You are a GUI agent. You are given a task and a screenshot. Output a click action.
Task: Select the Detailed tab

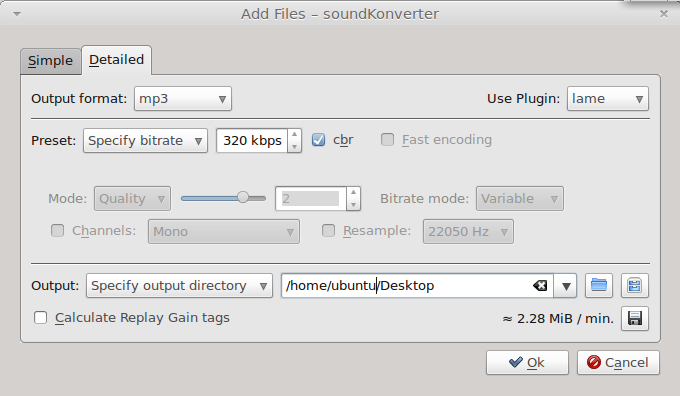(x=116, y=60)
